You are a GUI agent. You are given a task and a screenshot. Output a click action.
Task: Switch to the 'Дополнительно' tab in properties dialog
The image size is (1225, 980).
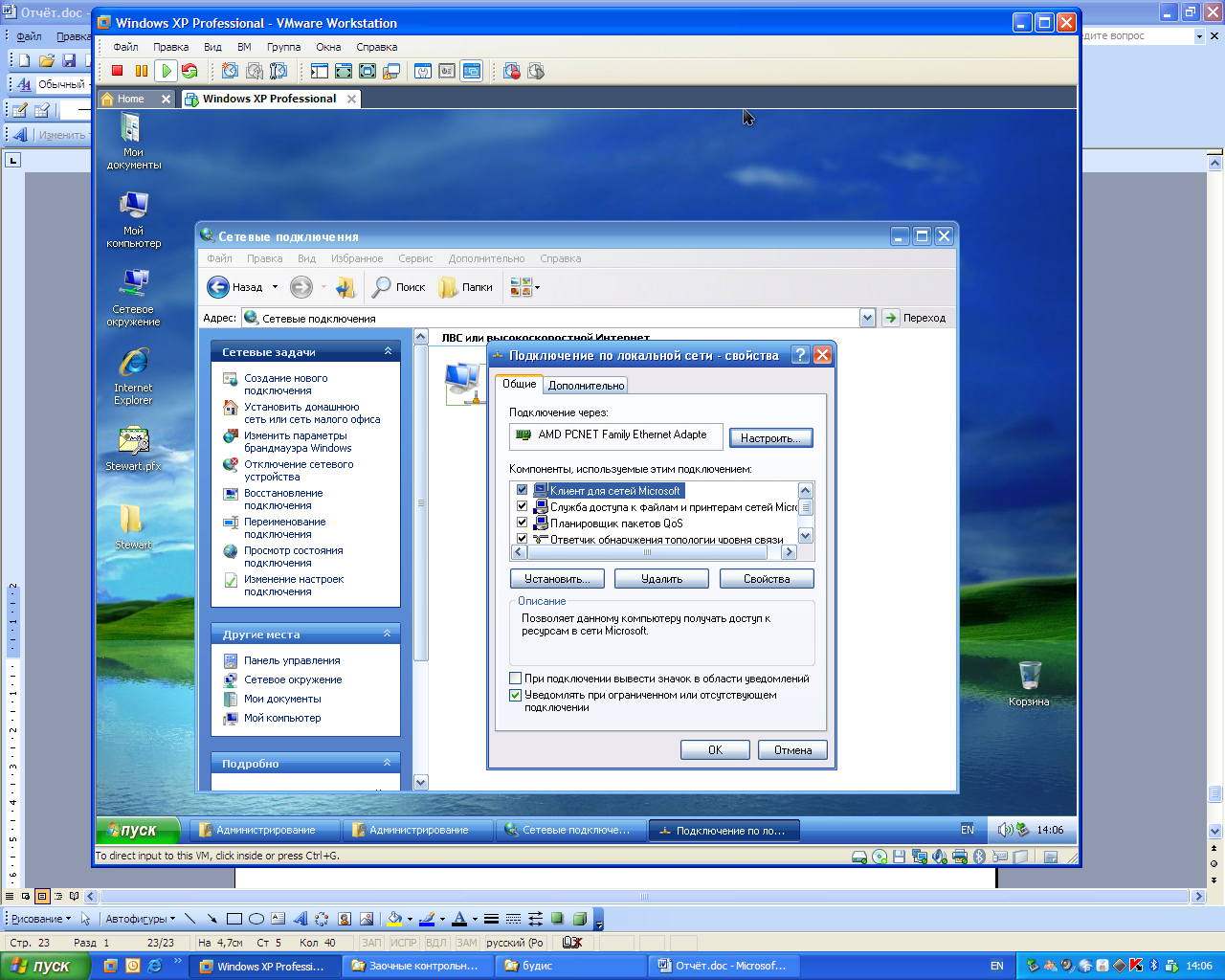click(x=587, y=386)
